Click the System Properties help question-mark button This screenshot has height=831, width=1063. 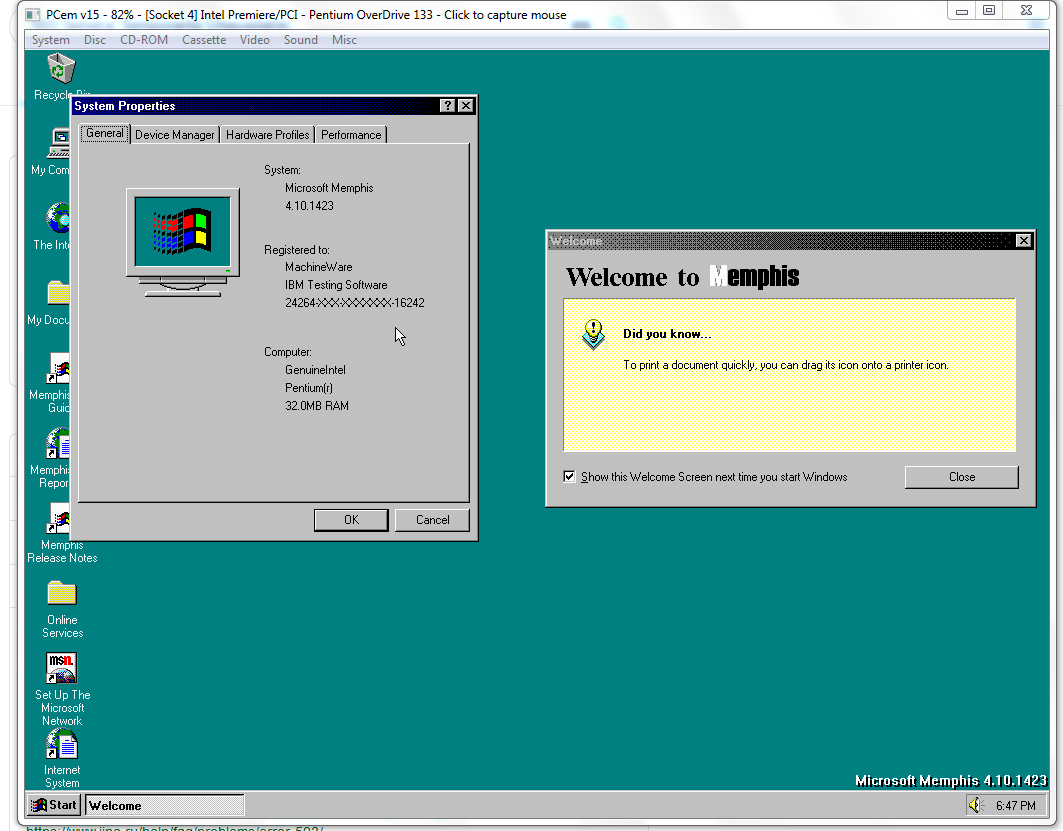pos(447,106)
